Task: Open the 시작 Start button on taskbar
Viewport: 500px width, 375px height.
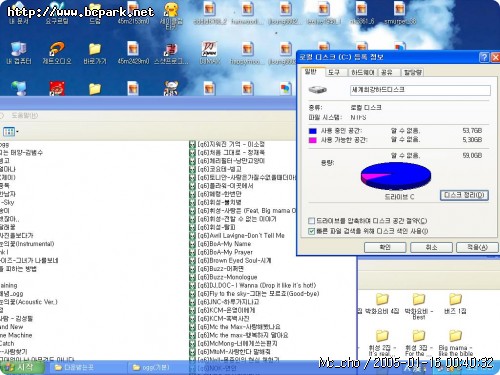Action: click(x=22, y=367)
